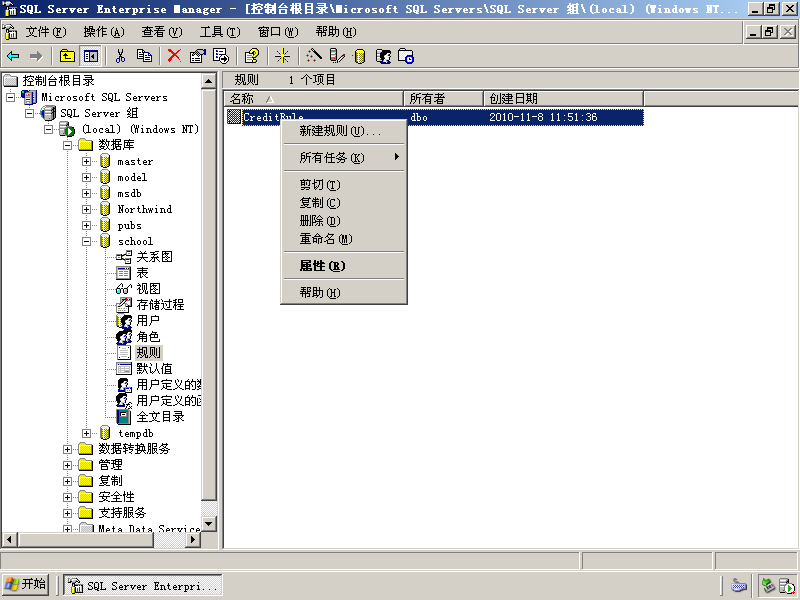Screen dimensions: 800x600
Task: Select the 全文目录 full-text catalog node
Action: tap(160, 417)
